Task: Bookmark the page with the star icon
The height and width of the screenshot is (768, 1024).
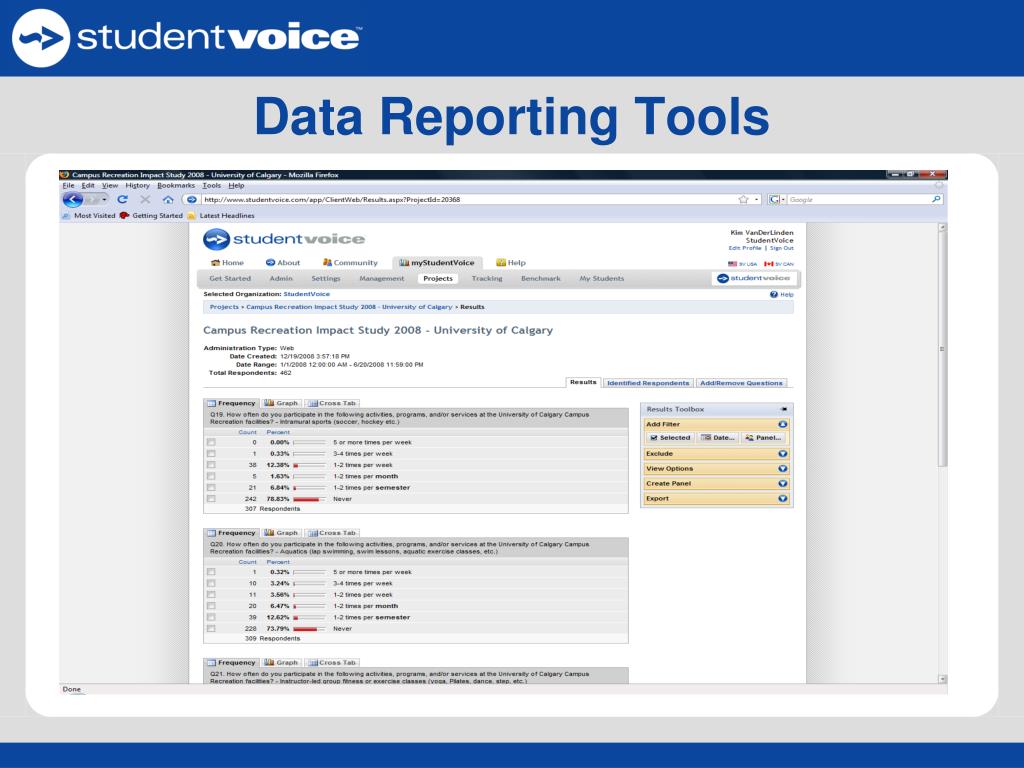Action: [743, 199]
